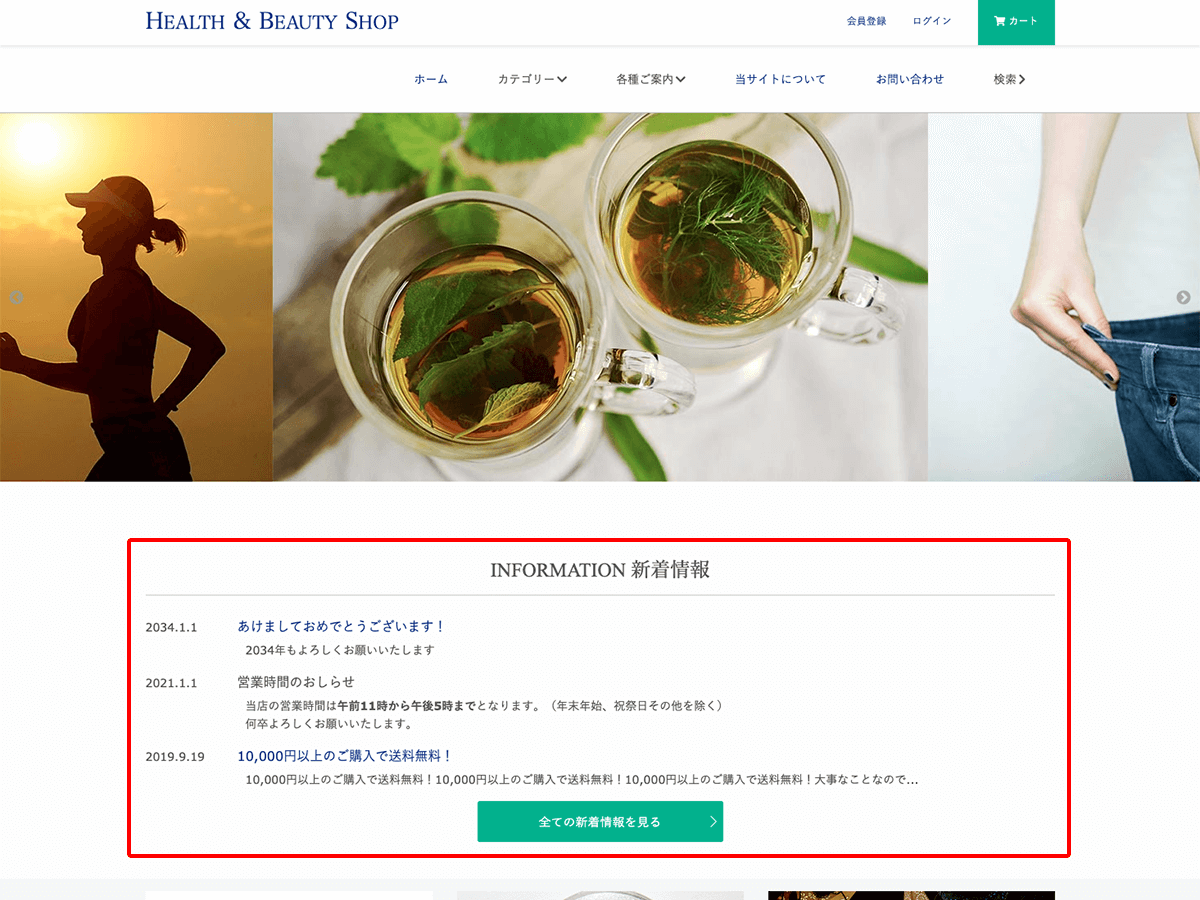Expand the 各種ご案内 dropdown menu

[x=651, y=79]
